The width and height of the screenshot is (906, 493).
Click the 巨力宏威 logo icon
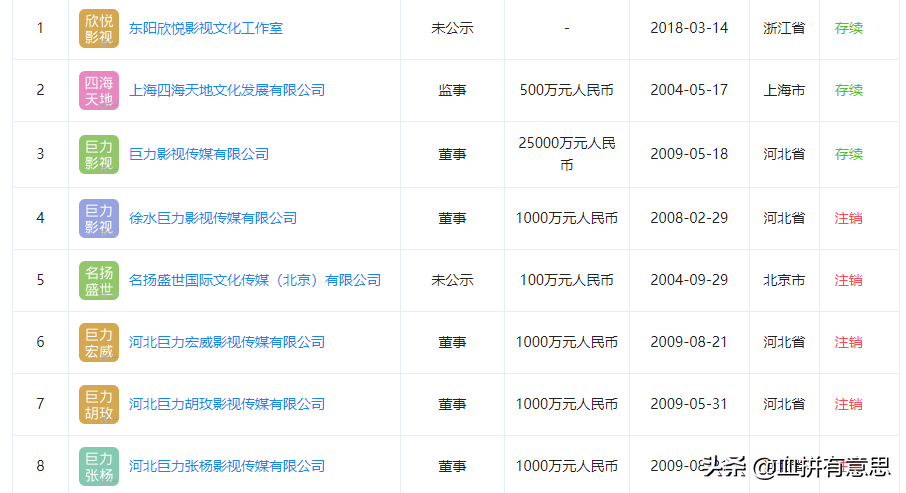(99, 342)
